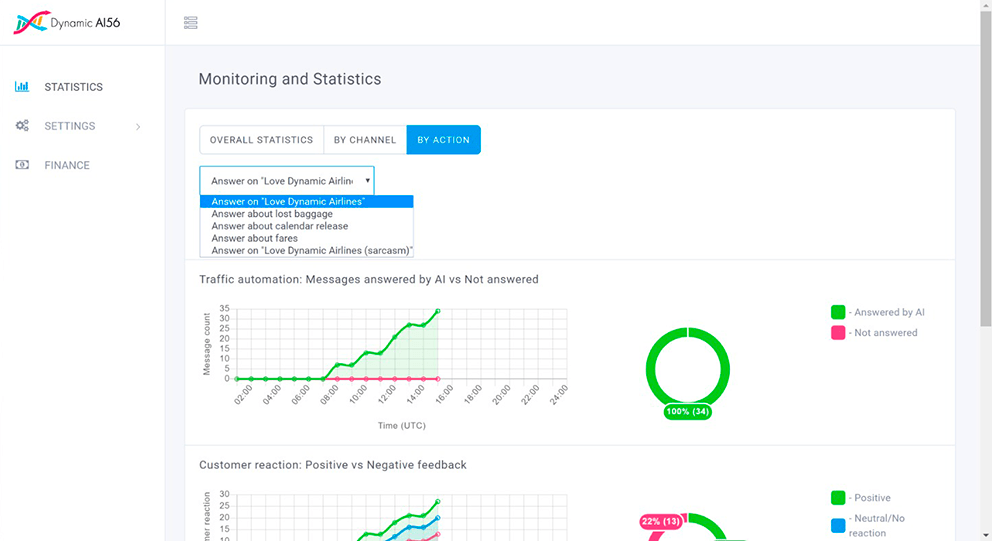Toggle the Answered by AI legend series
Viewport: 992px width, 541px height.
point(838,312)
